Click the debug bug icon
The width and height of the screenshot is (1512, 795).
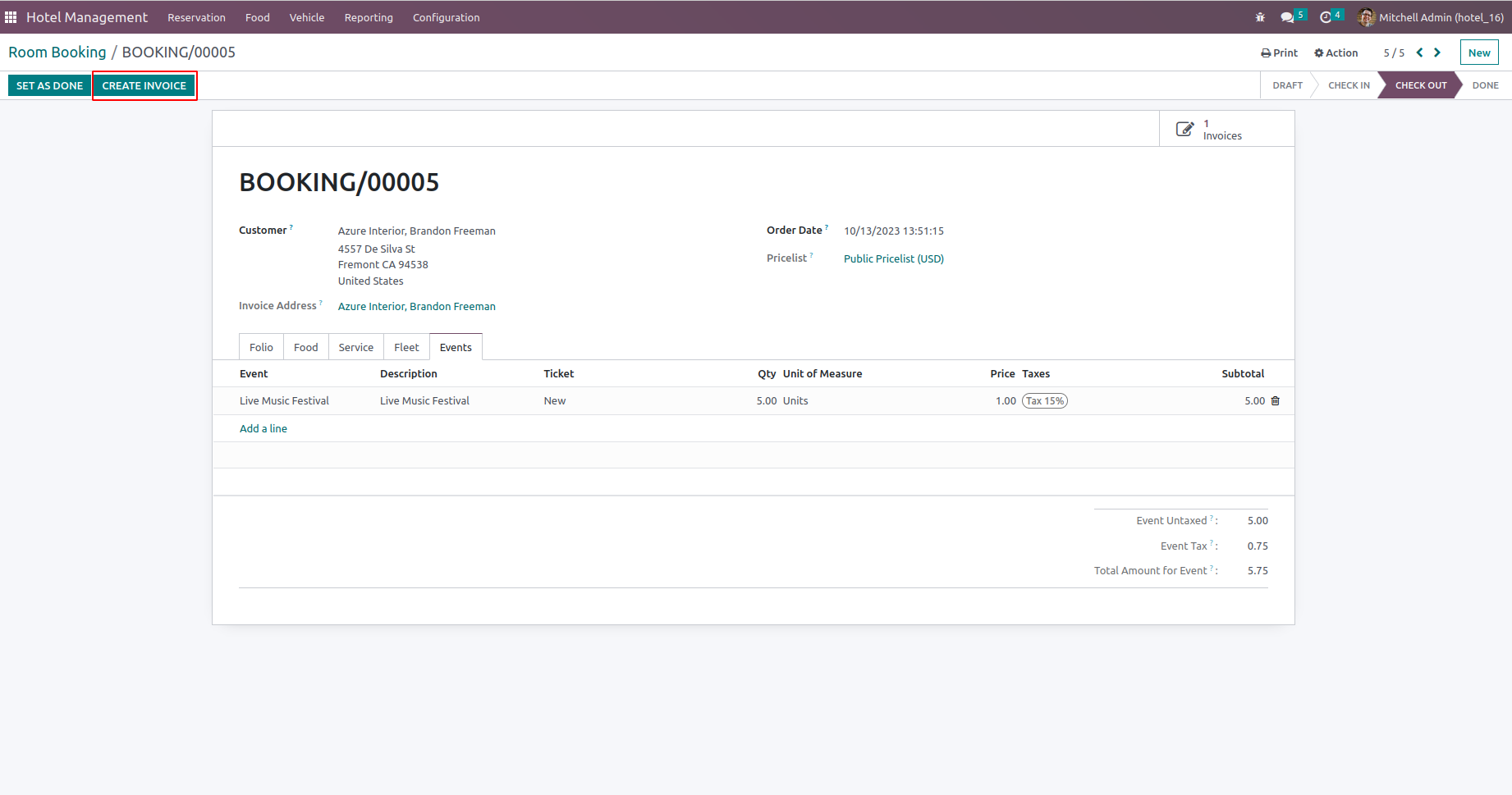[x=1260, y=17]
